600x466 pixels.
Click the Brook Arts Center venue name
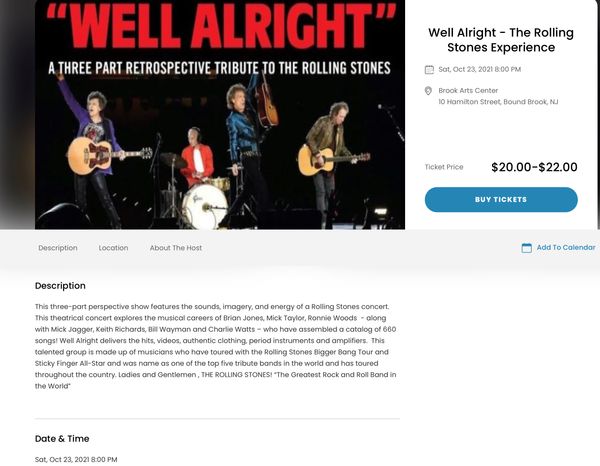tap(468, 91)
